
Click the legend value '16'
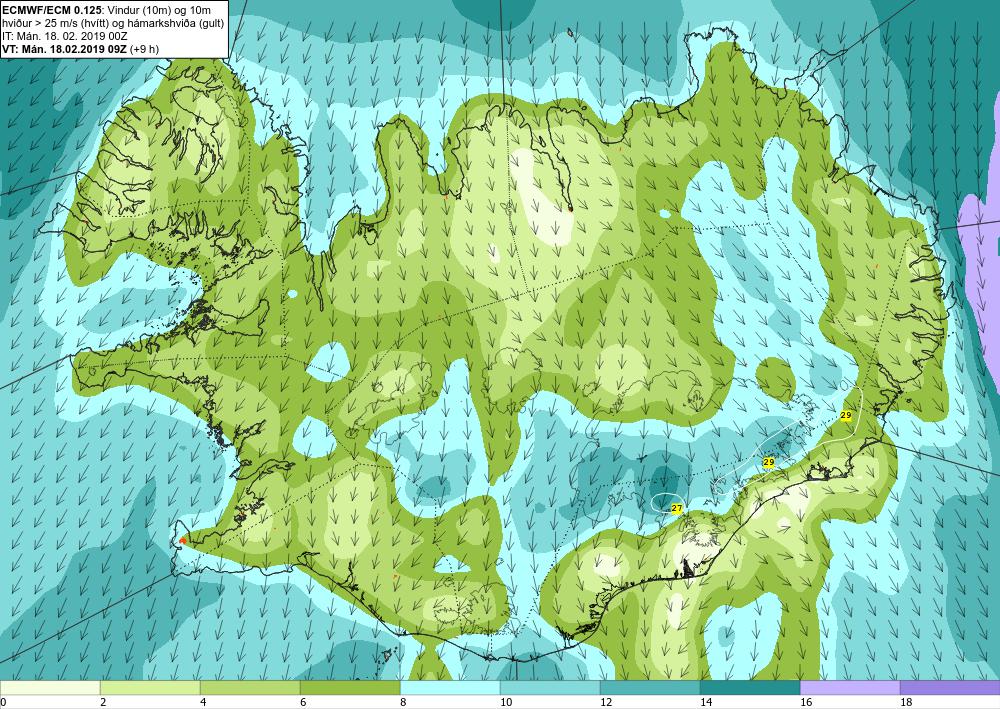806,703
